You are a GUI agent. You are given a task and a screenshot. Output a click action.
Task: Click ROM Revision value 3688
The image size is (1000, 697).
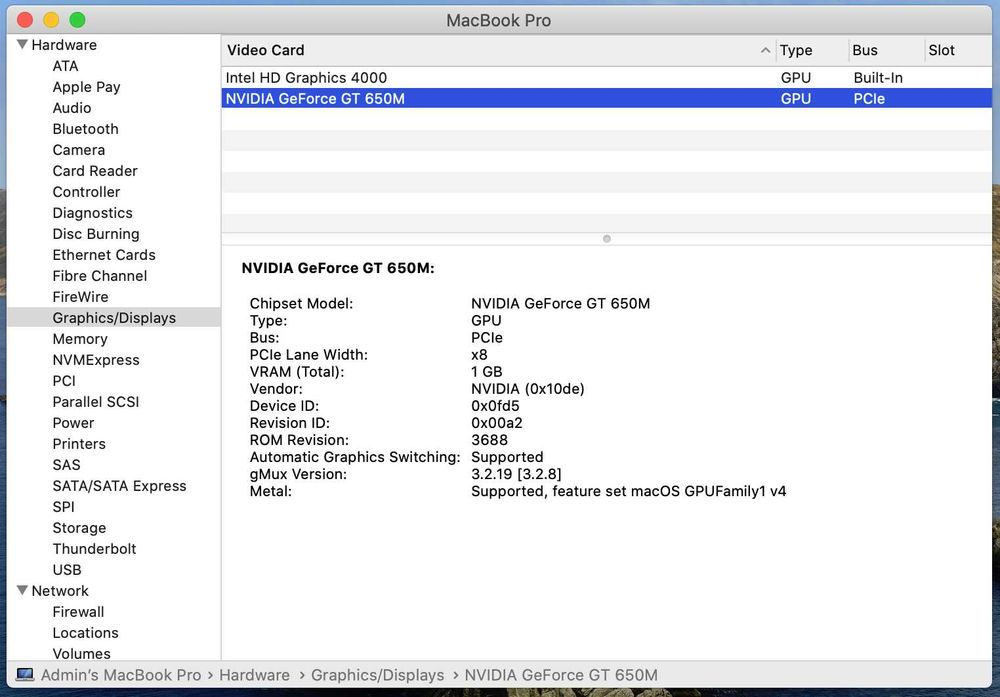coord(489,440)
